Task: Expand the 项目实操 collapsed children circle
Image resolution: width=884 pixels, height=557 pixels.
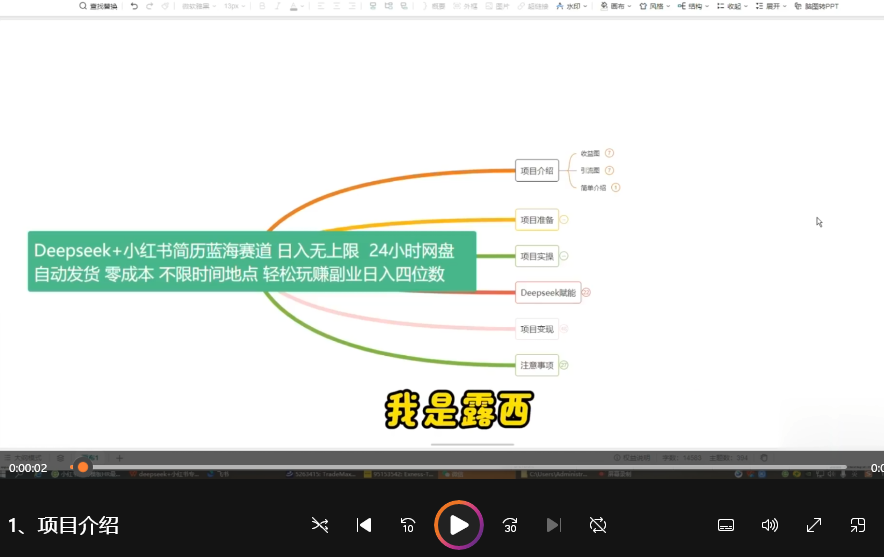Action: pyautogui.click(x=564, y=256)
